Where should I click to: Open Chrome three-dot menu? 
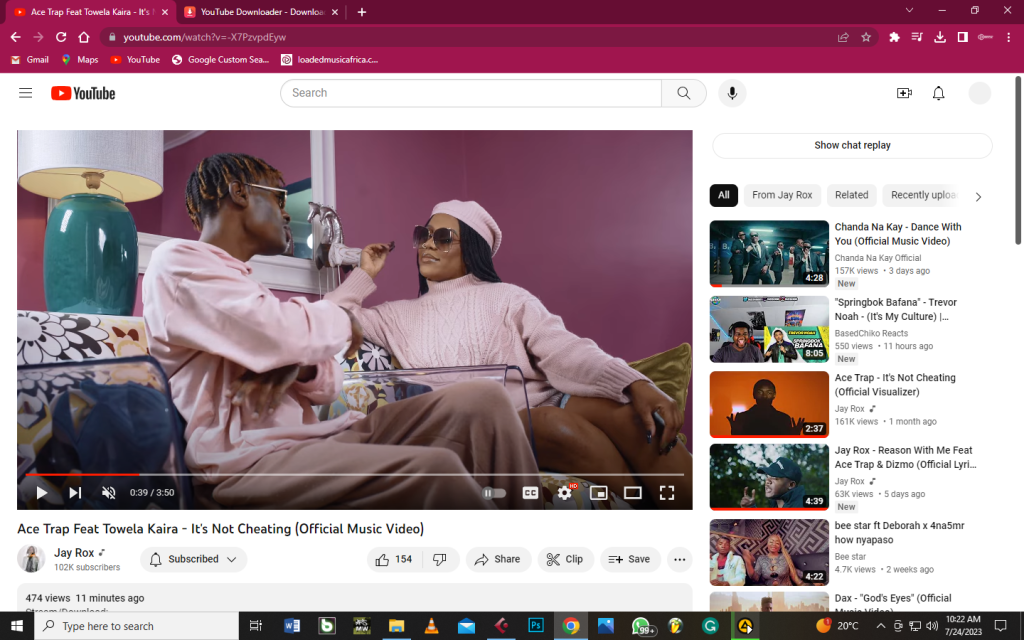click(1008, 37)
